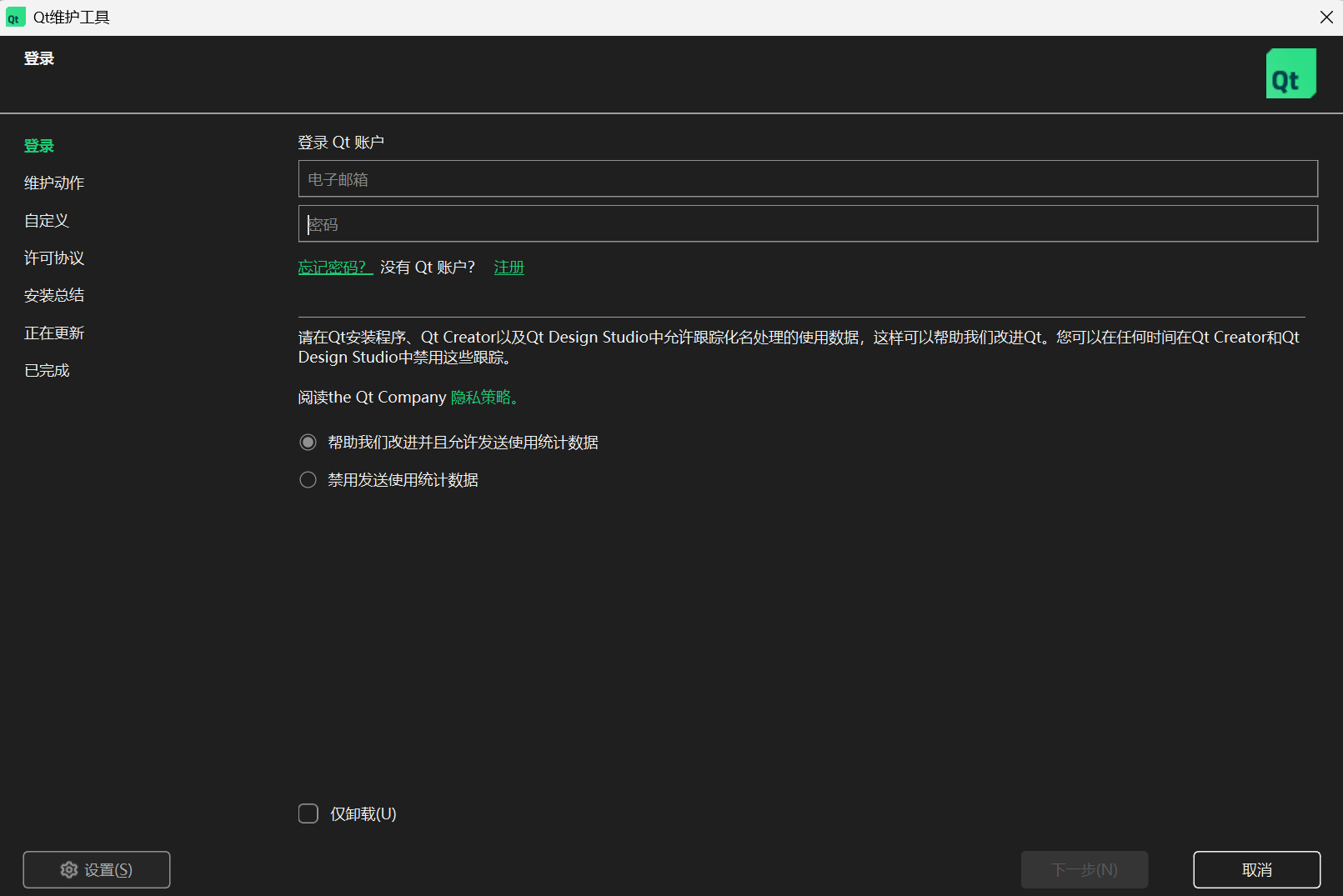Image resolution: width=1343 pixels, height=896 pixels.
Task: Focus the 电子邮箱 input field
Action: click(x=808, y=179)
